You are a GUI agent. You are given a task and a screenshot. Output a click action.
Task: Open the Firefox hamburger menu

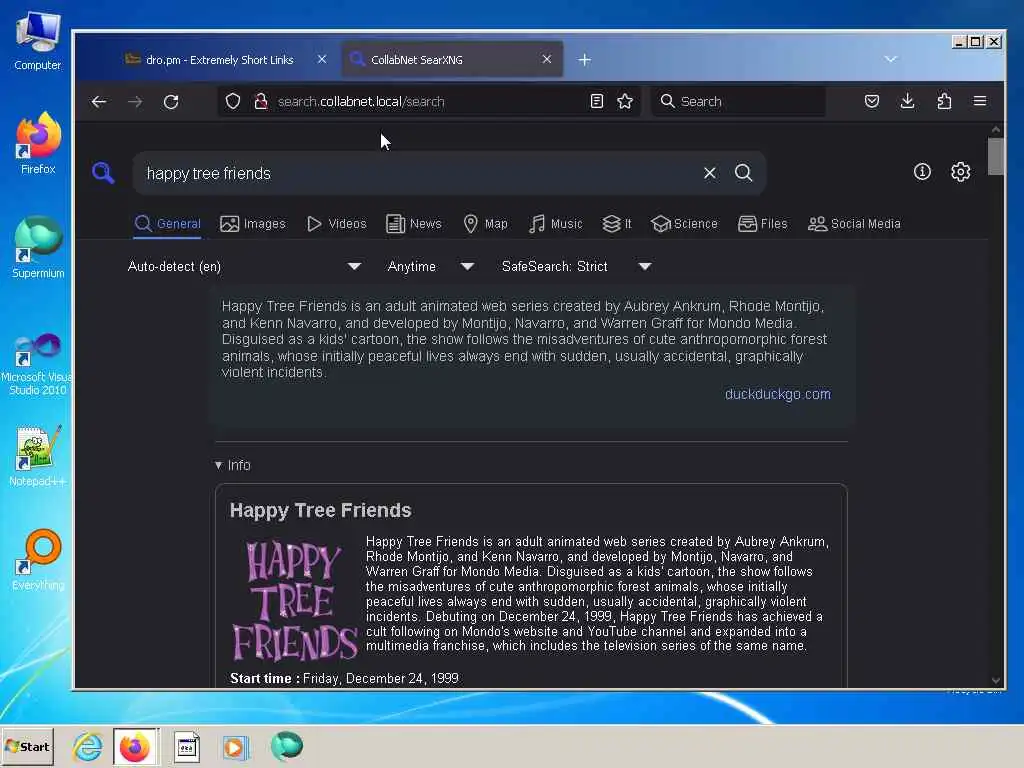[x=980, y=101]
